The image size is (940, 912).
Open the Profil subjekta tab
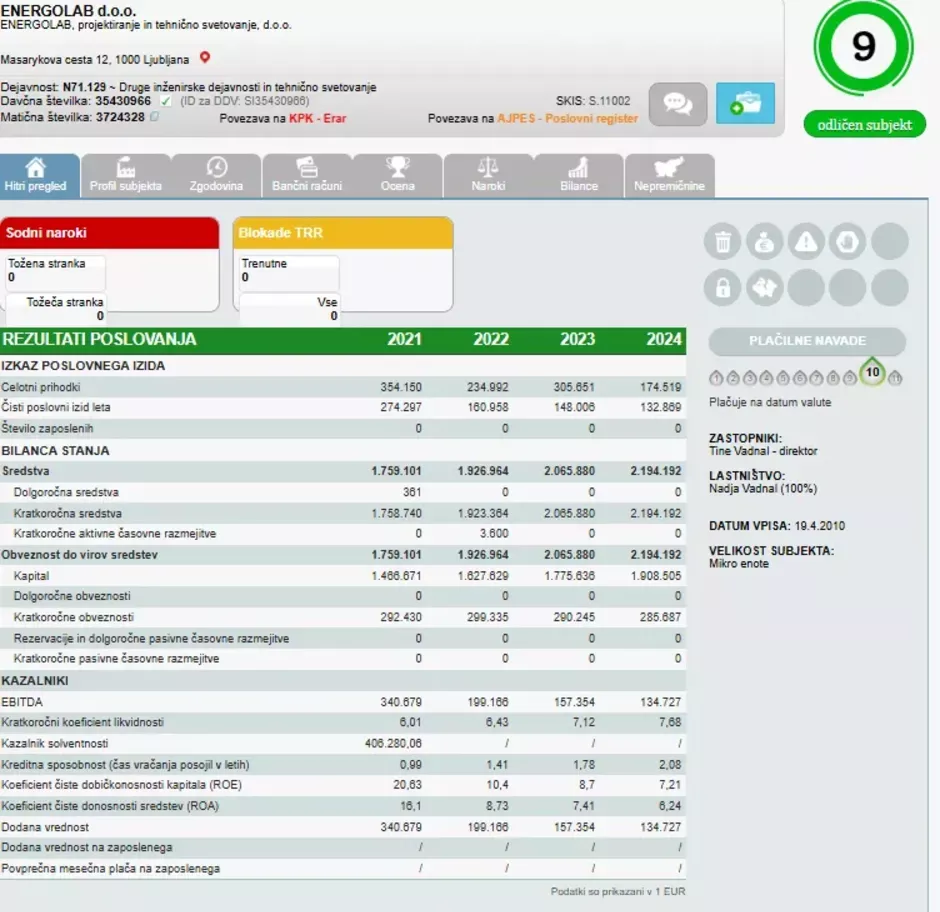126,176
